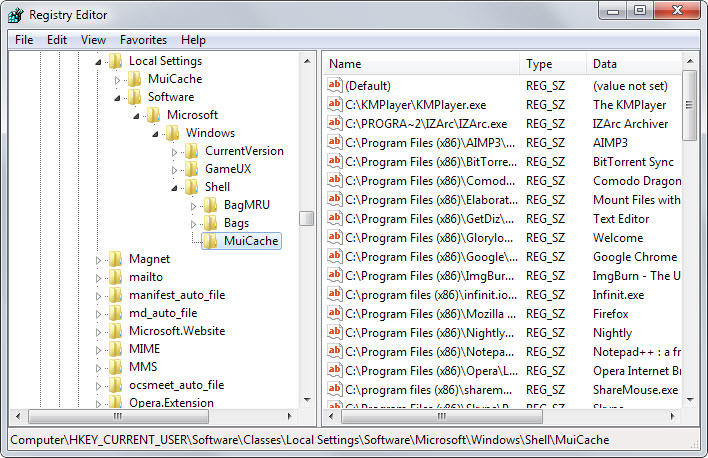The image size is (708, 458).
Task: Expand the Bags tree node
Action: click(193, 224)
